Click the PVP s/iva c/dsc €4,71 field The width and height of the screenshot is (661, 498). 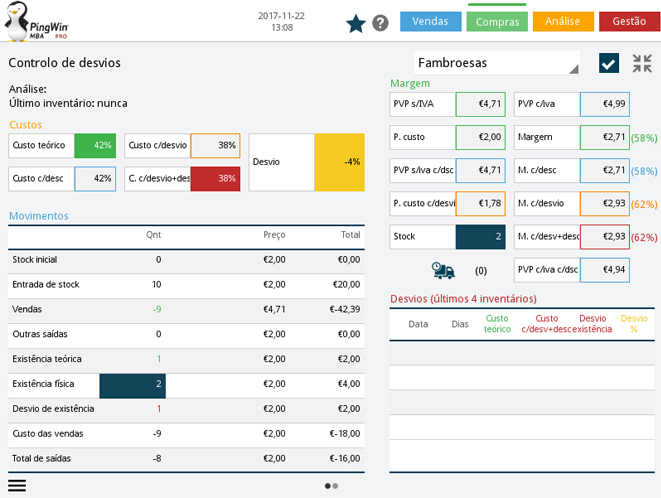point(480,170)
